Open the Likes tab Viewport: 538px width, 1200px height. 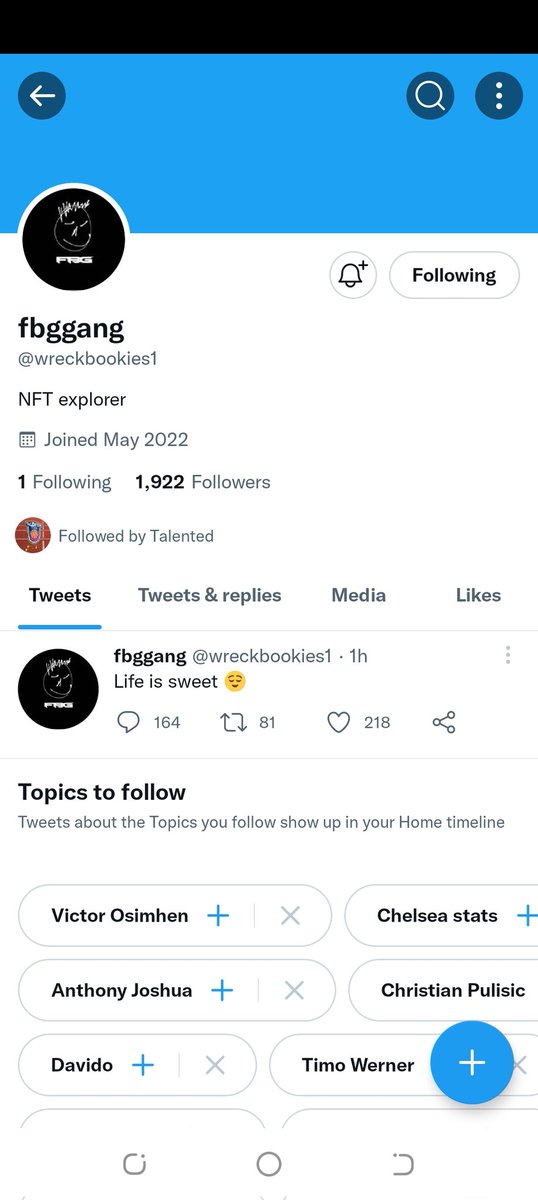478,595
